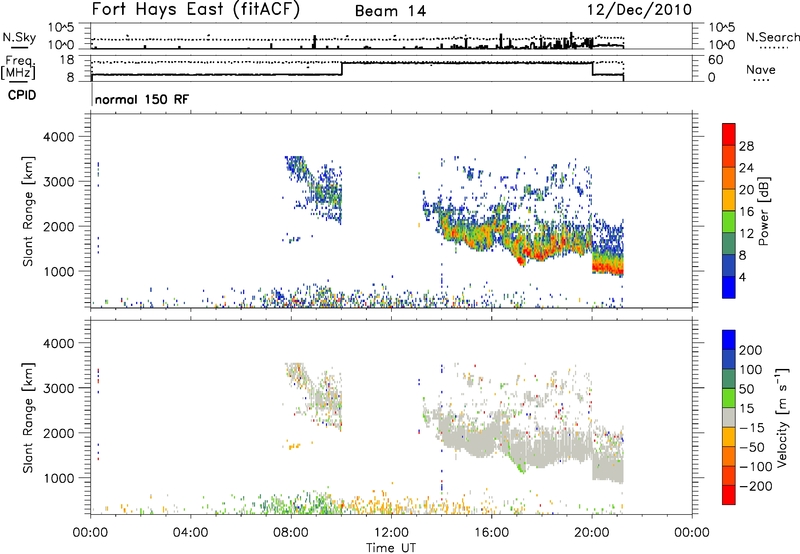Viewport: 800px width, 554px height.
Task: Click the '04:00' time axis label
Action: pos(191,533)
